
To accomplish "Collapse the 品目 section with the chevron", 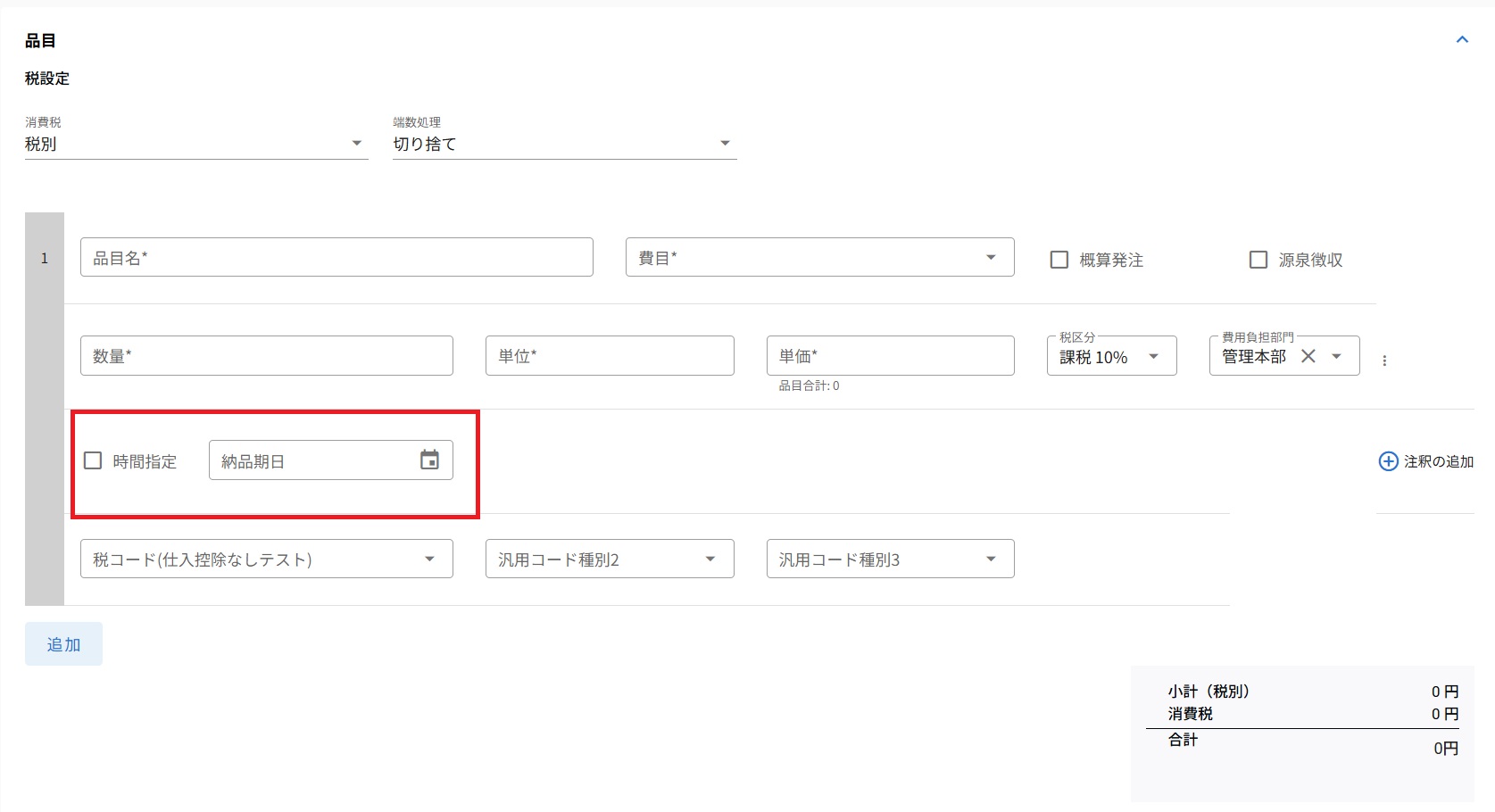I will coord(1462,39).
